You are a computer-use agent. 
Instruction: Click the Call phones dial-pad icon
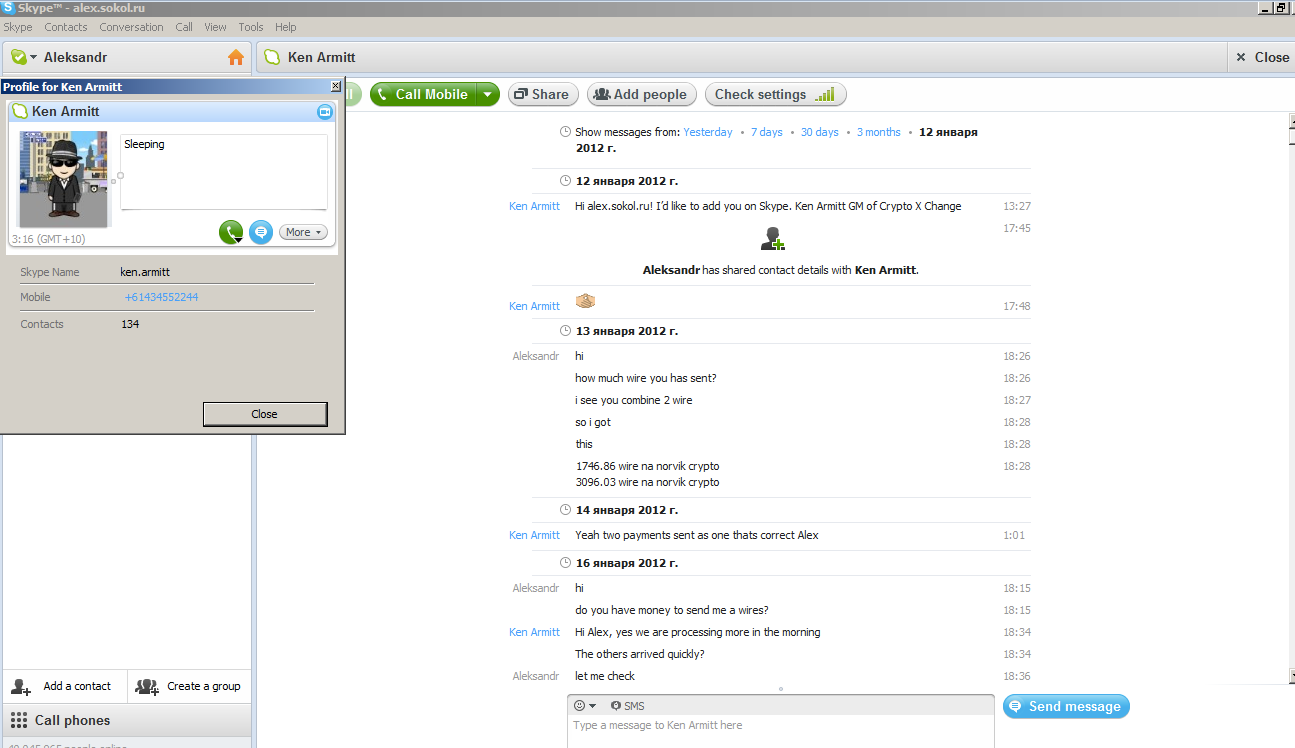click(x=19, y=720)
